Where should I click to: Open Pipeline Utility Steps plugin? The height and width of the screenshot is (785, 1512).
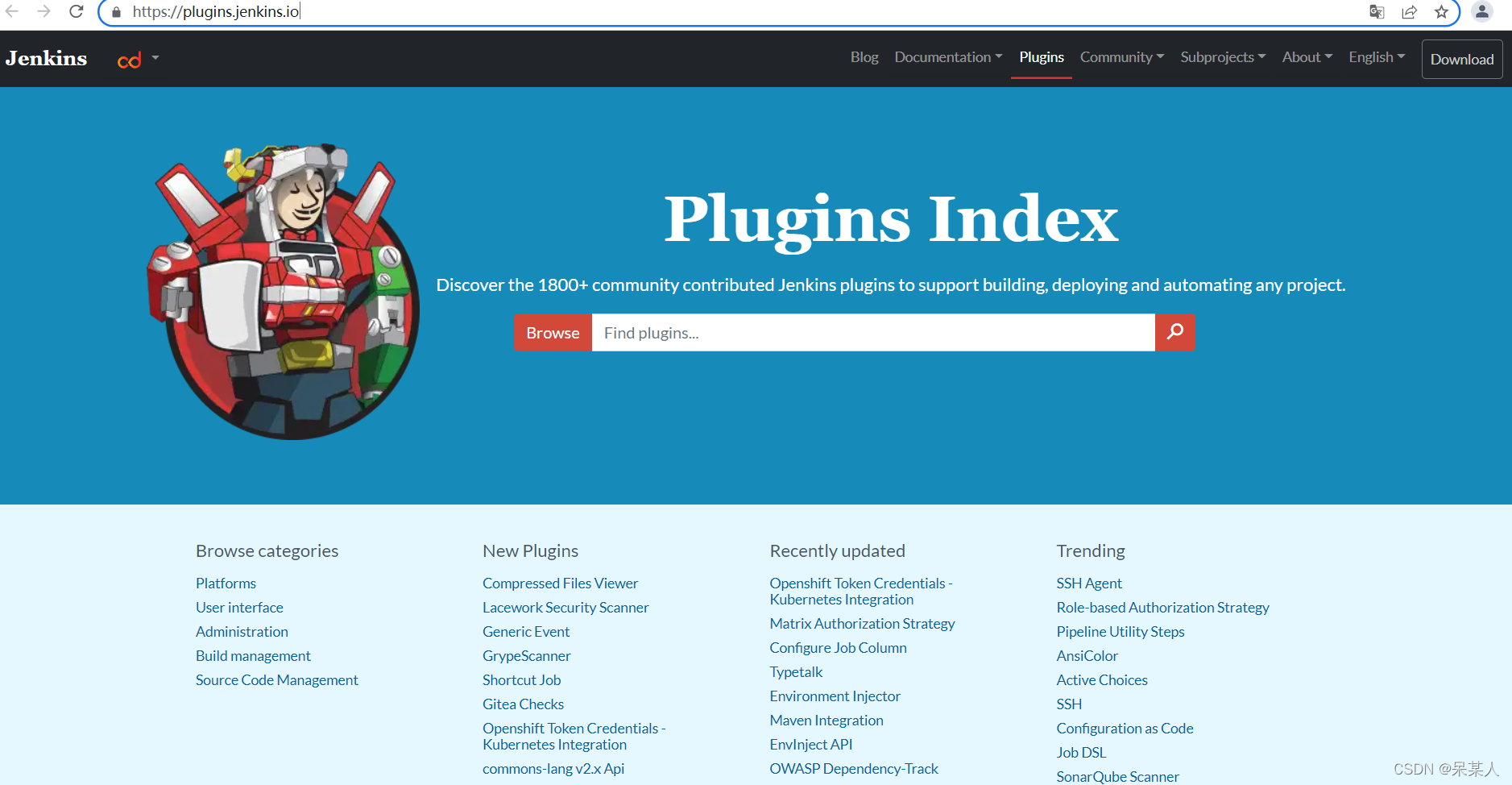pos(1121,631)
